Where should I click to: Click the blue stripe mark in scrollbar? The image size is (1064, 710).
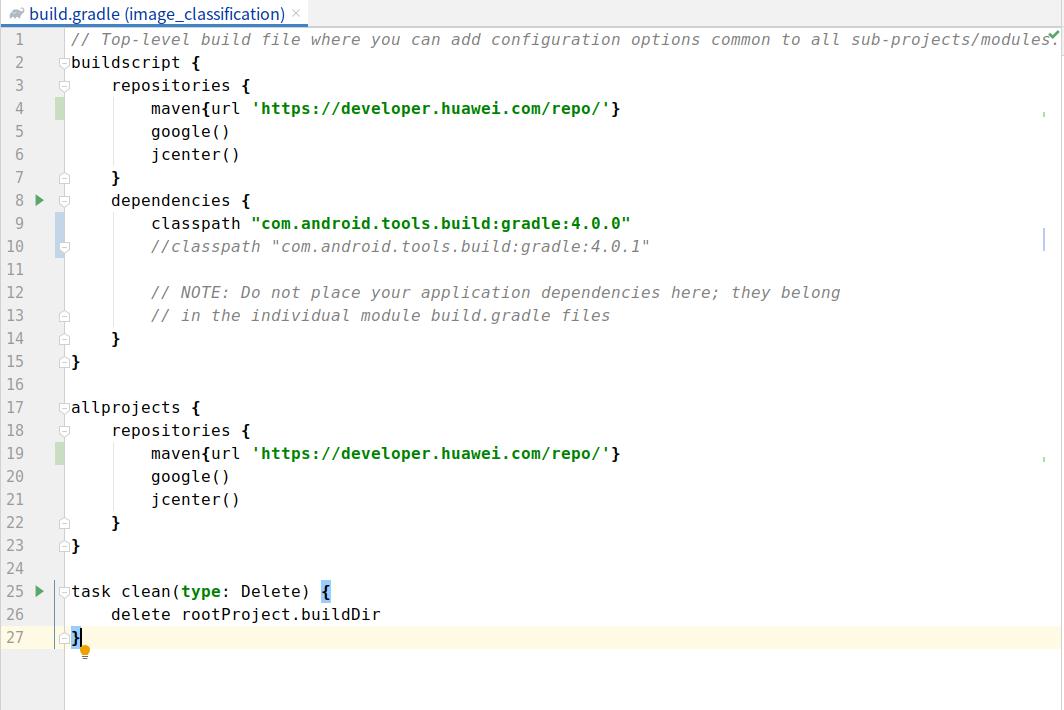(x=1044, y=238)
